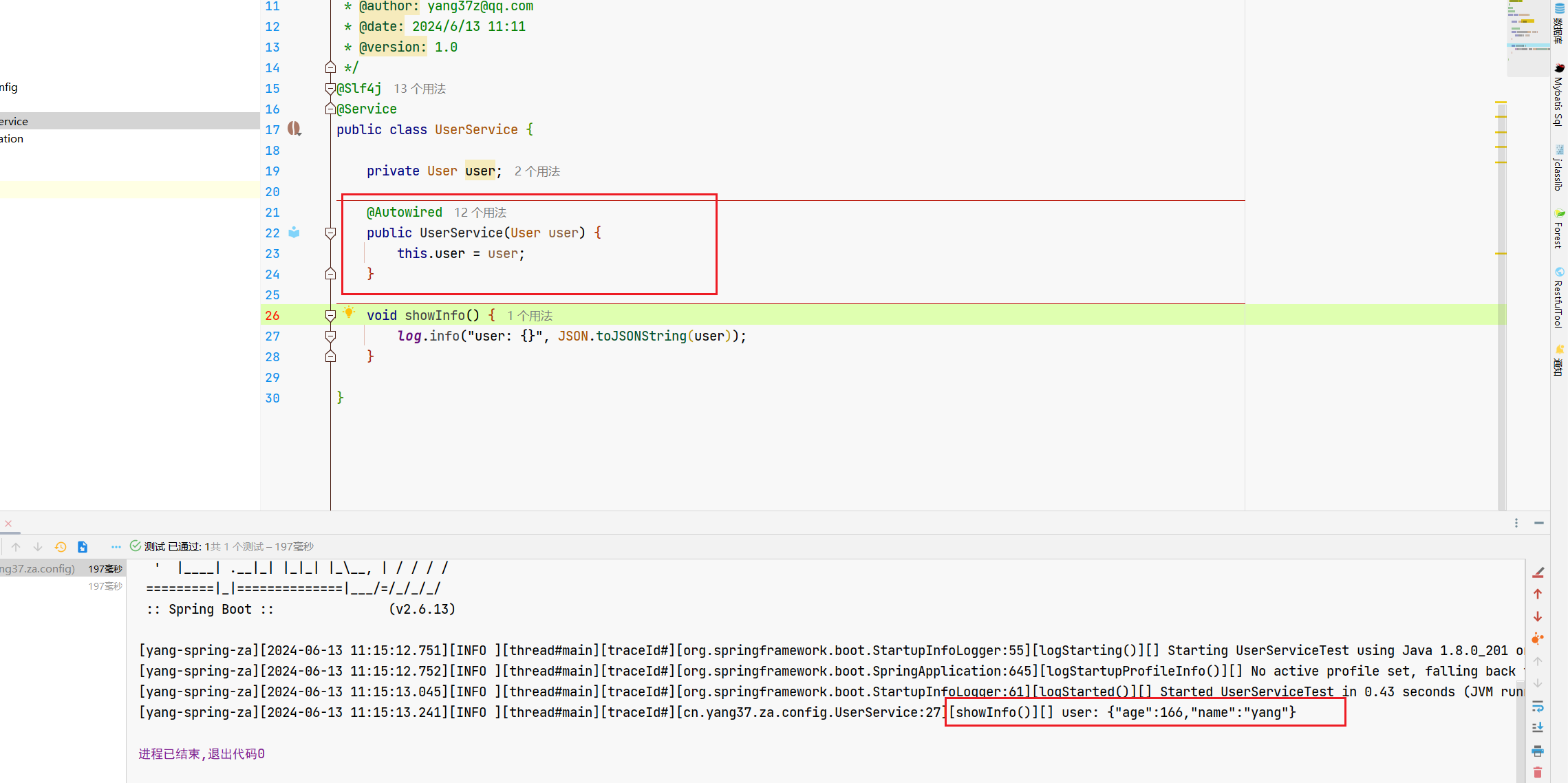Select the second test row 197毫秒
The image size is (1568, 783).
coord(63,586)
